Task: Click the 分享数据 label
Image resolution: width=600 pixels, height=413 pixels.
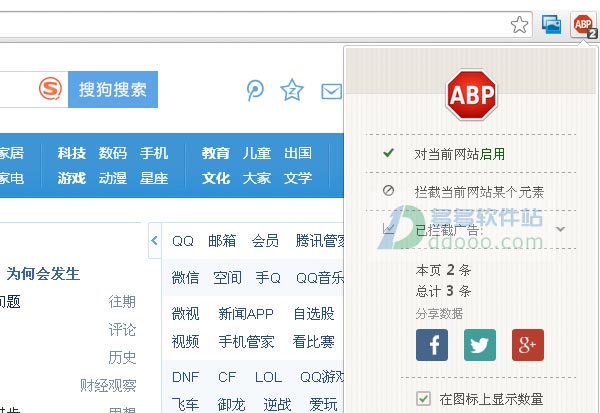Action: pyautogui.click(x=439, y=313)
